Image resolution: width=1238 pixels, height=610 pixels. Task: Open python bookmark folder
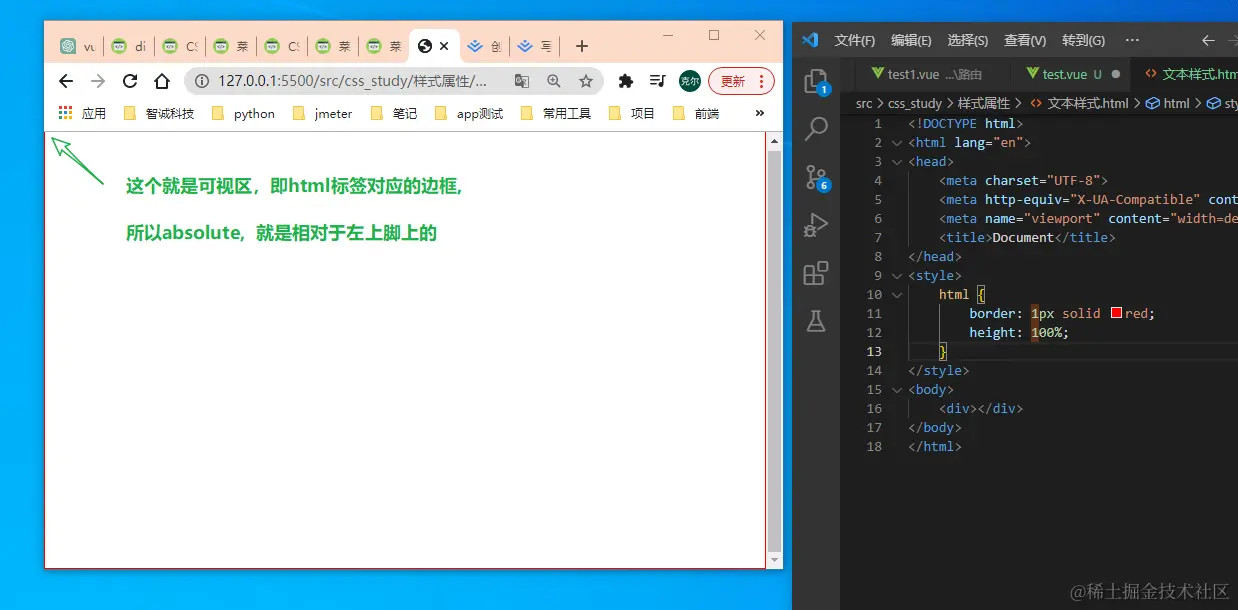tap(243, 113)
